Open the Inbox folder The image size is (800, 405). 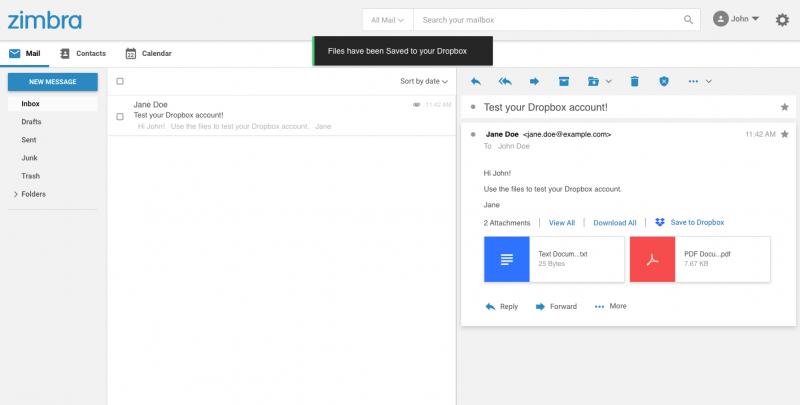pos(53,104)
